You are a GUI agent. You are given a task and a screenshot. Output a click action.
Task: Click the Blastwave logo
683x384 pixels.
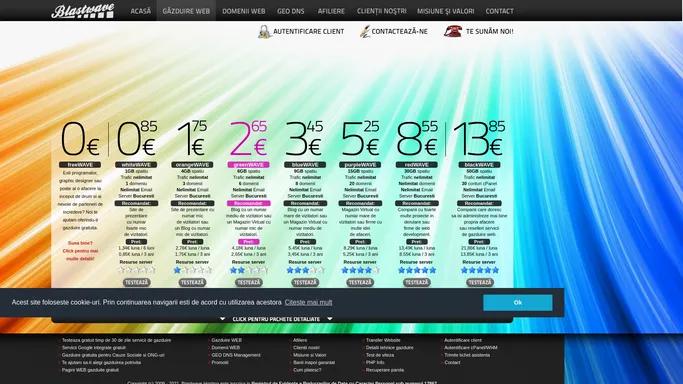coord(82,11)
